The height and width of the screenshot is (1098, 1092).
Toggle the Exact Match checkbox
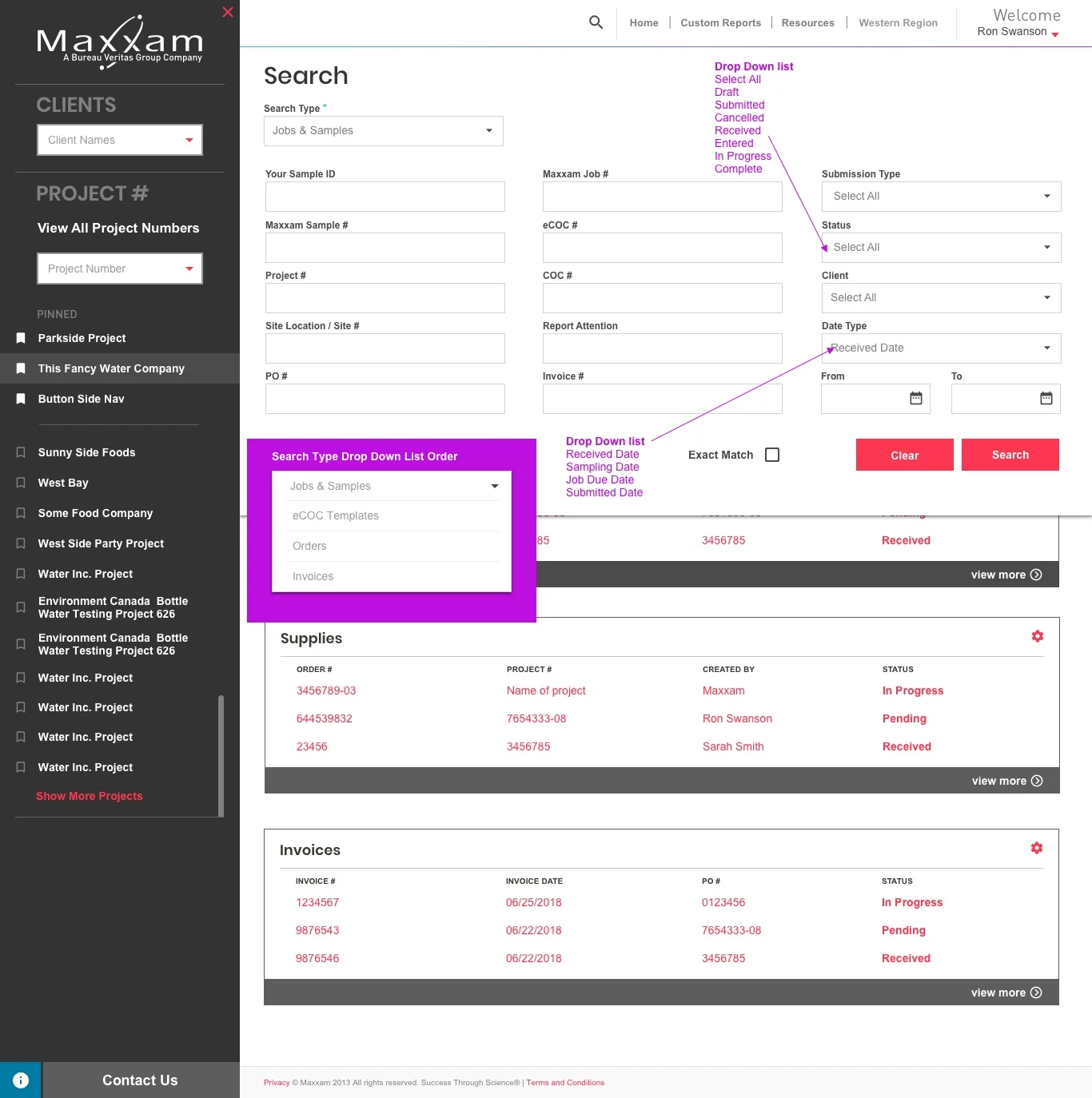tap(772, 455)
